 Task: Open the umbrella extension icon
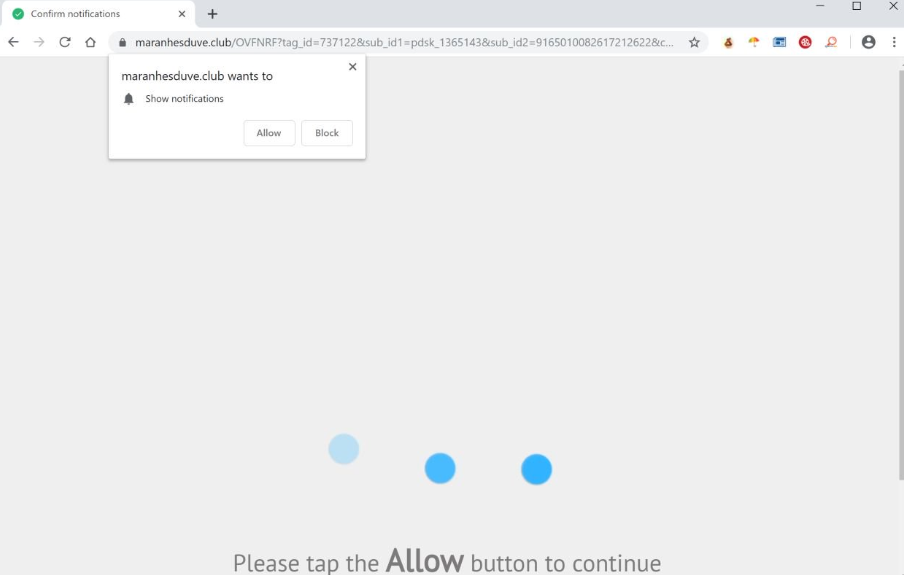[754, 42]
